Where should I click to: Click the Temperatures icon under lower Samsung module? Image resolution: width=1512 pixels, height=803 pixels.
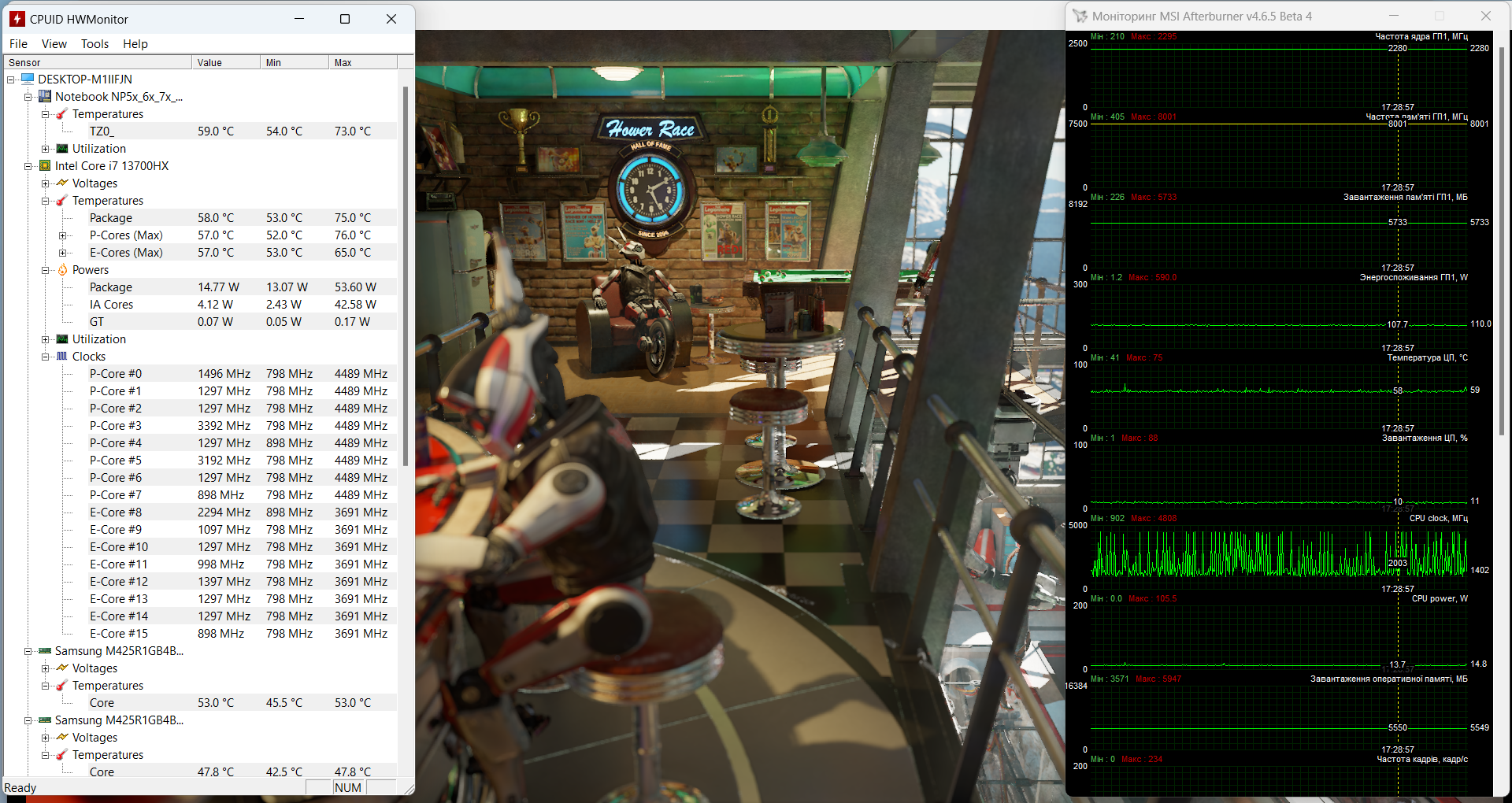pos(62,754)
